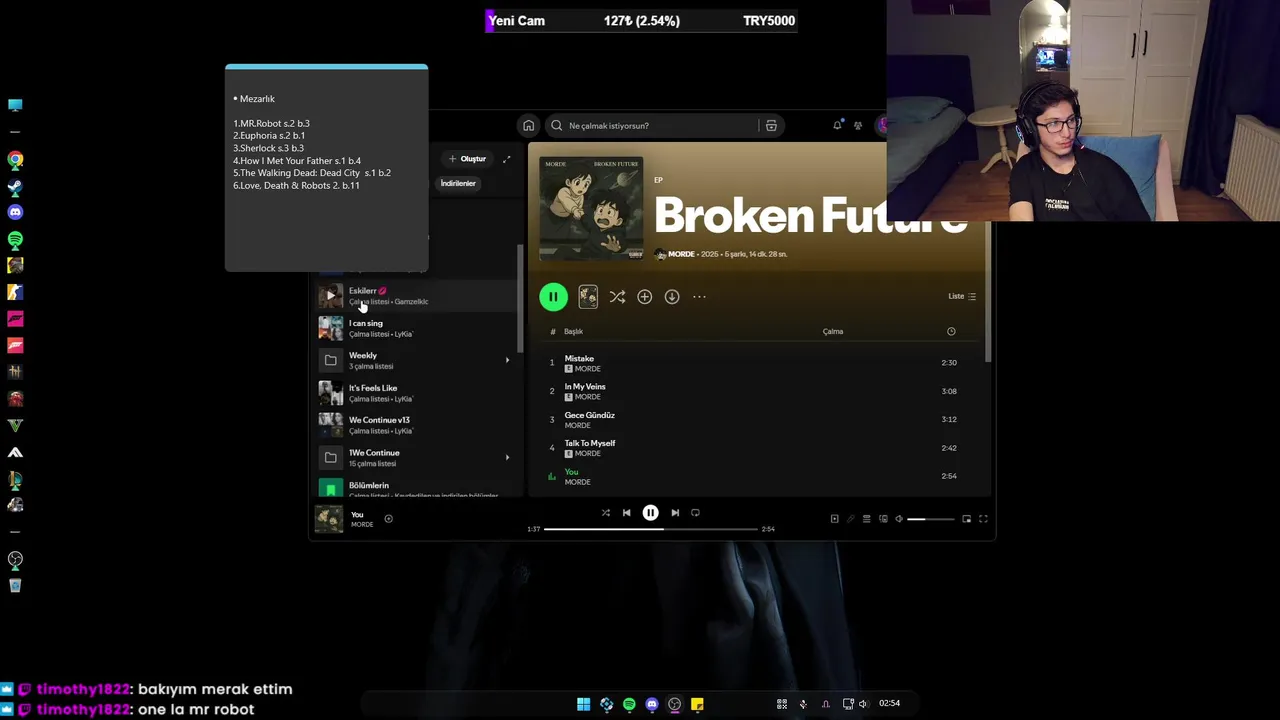1280x720 pixels.
Task: Open Spotify notifications bell
Action: [x=837, y=125]
